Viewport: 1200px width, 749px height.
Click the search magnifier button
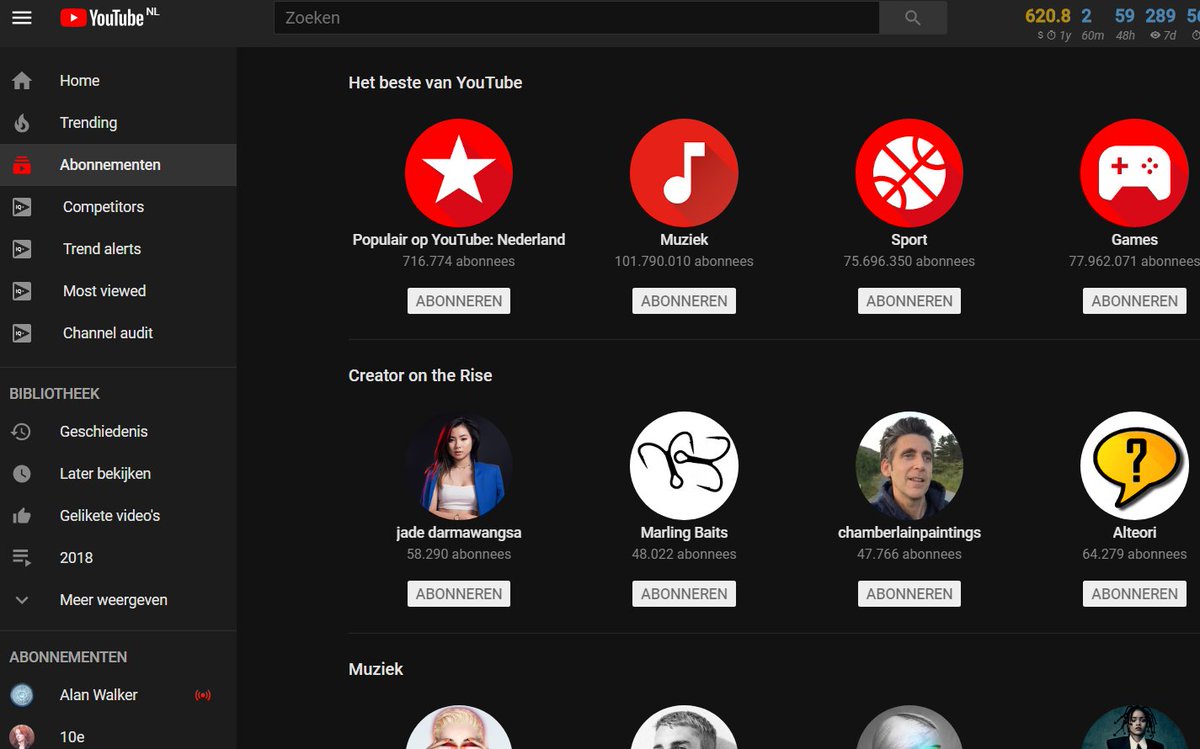coord(912,18)
